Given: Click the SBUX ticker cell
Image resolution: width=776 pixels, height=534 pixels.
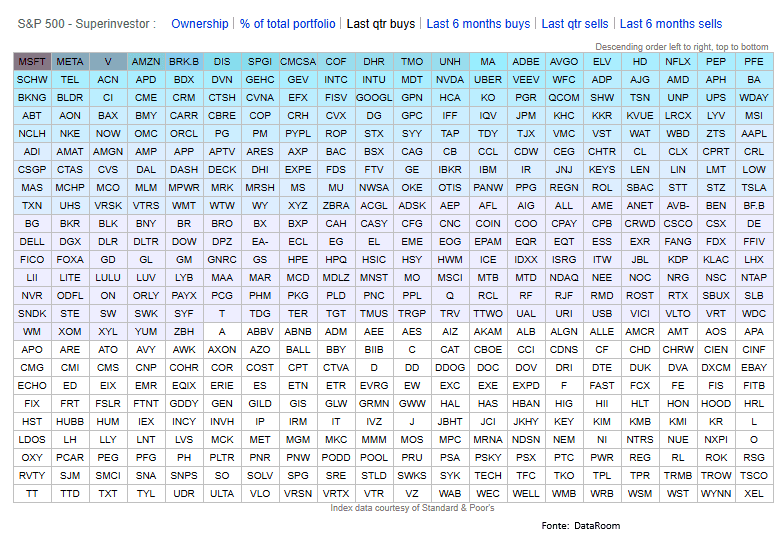Looking at the screenshot, I should point(716,295).
